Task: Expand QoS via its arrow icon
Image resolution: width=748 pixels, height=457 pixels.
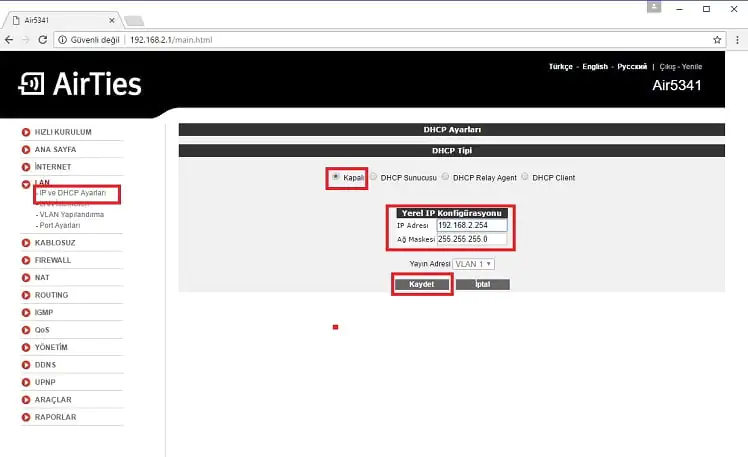Action: (x=26, y=330)
